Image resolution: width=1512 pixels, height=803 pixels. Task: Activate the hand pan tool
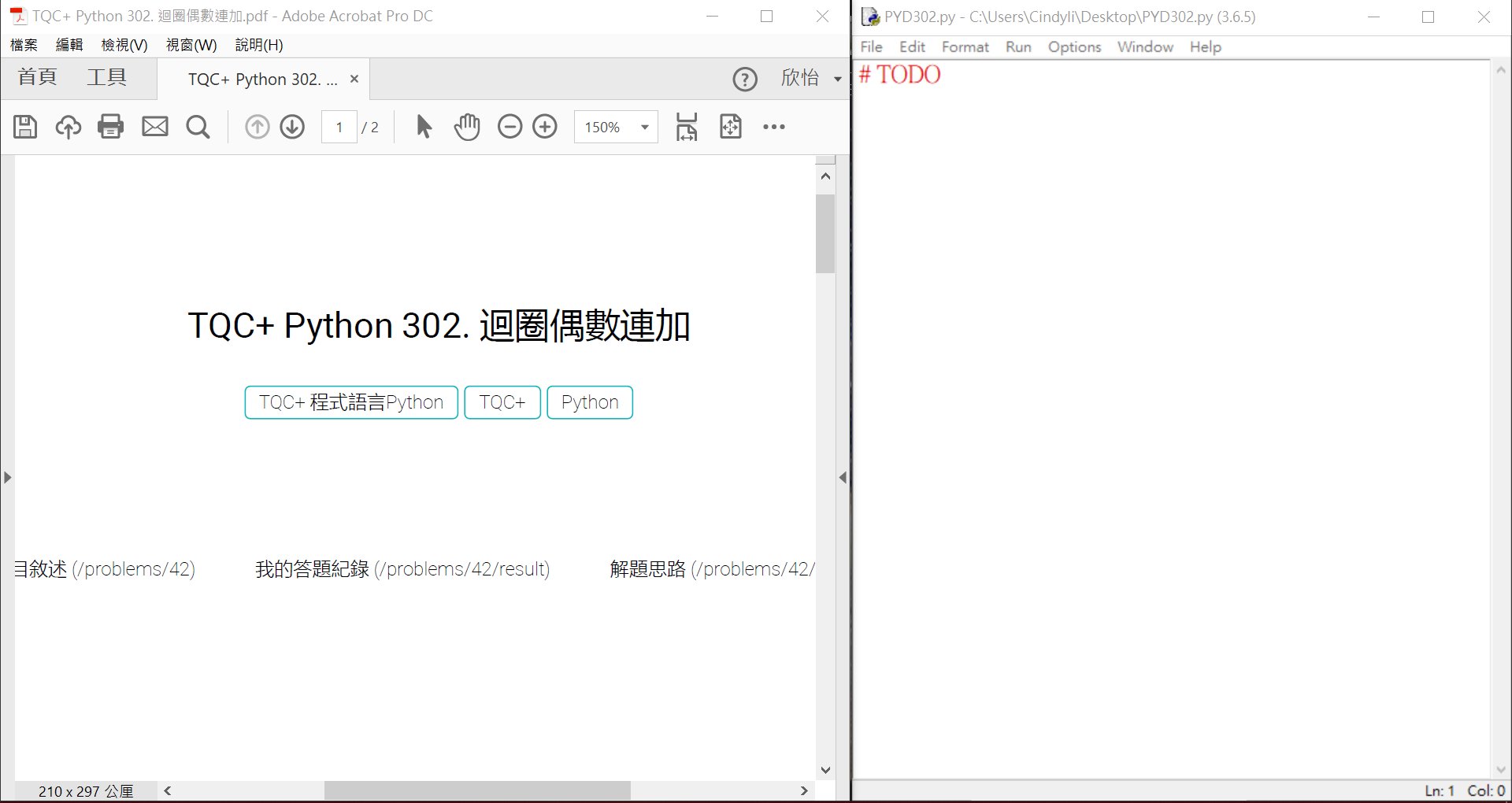click(467, 127)
